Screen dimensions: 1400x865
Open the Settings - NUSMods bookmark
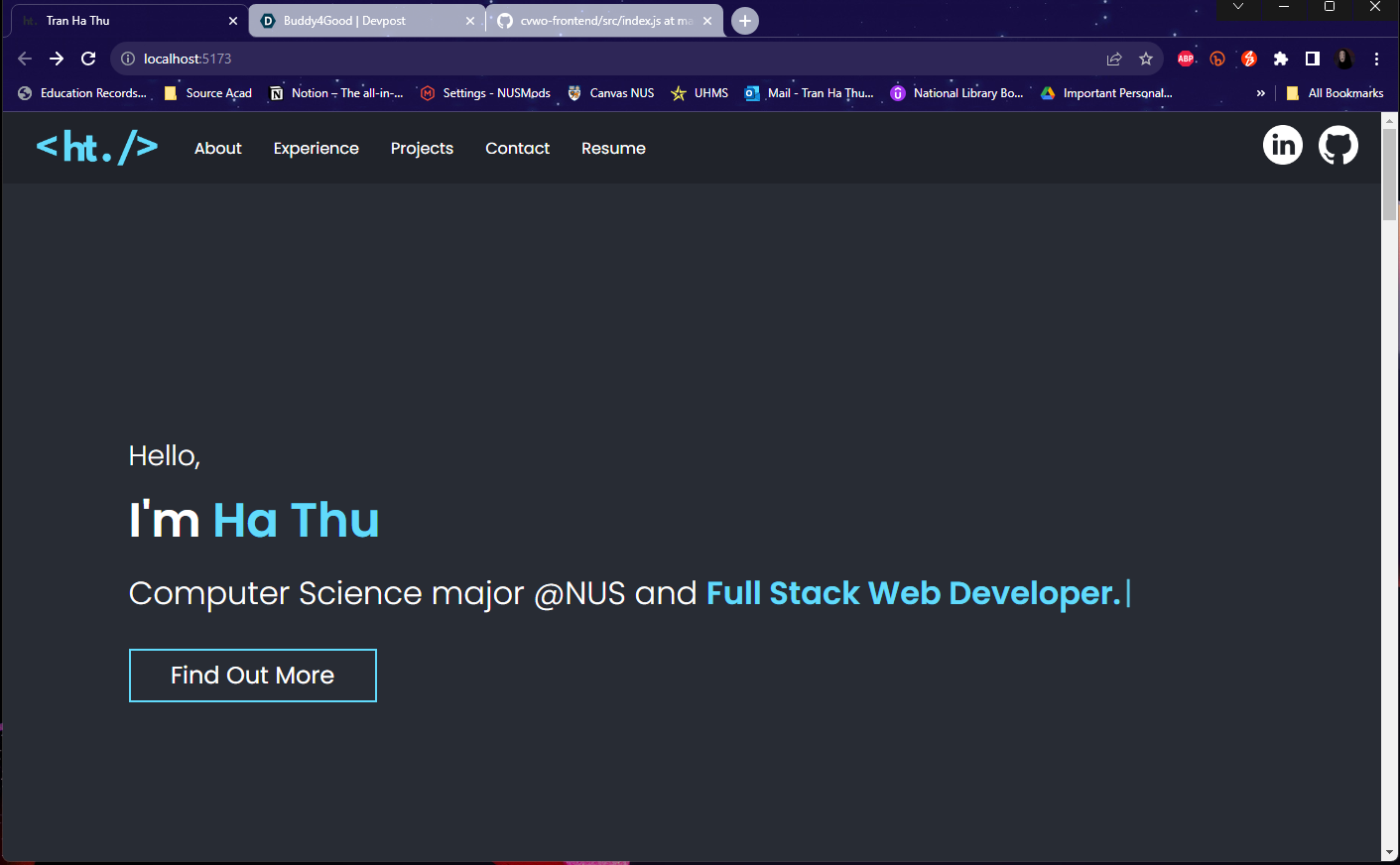click(485, 93)
